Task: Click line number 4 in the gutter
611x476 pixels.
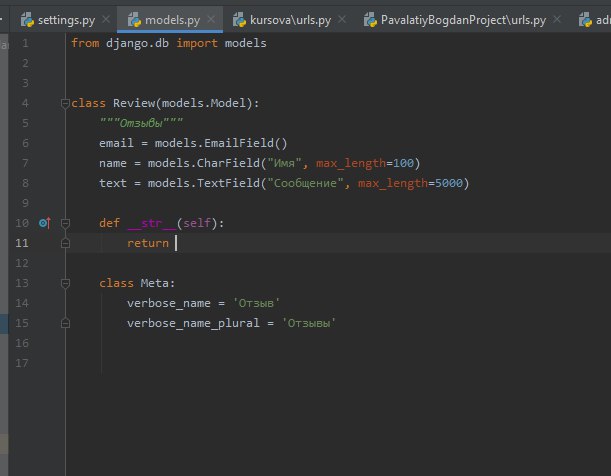Action: tap(25, 103)
